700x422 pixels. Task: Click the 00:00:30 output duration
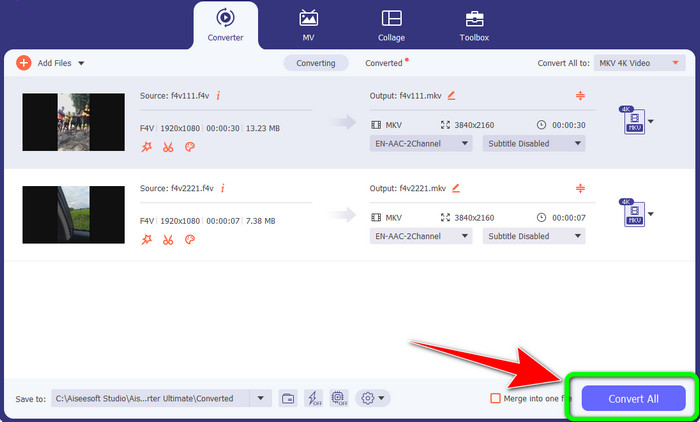(x=569, y=125)
